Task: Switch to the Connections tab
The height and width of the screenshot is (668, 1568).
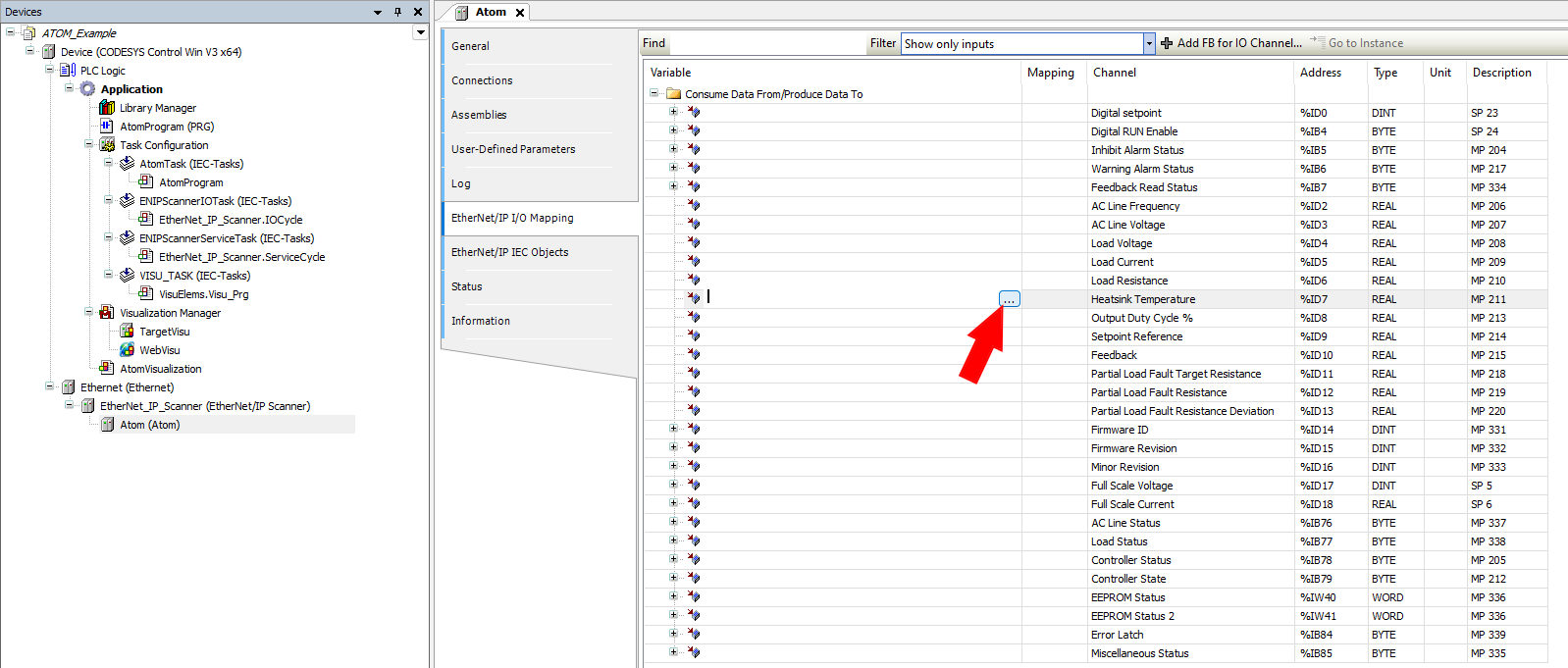Action: point(482,80)
